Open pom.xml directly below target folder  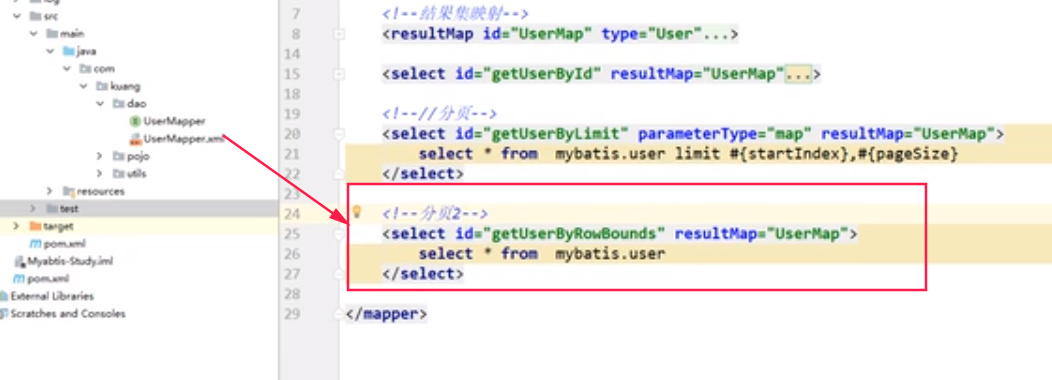64,244
